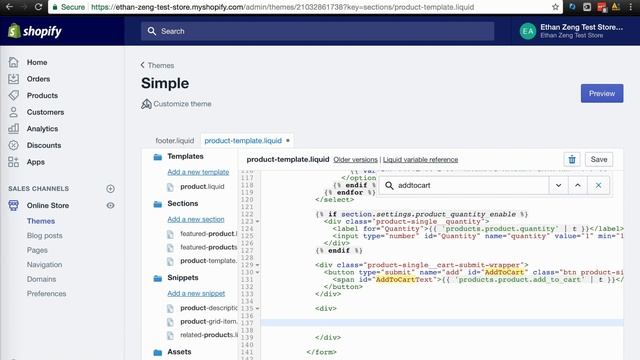640x360 pixels.
Task: Click the Customers person icon
Action: (x=13, y=112)
